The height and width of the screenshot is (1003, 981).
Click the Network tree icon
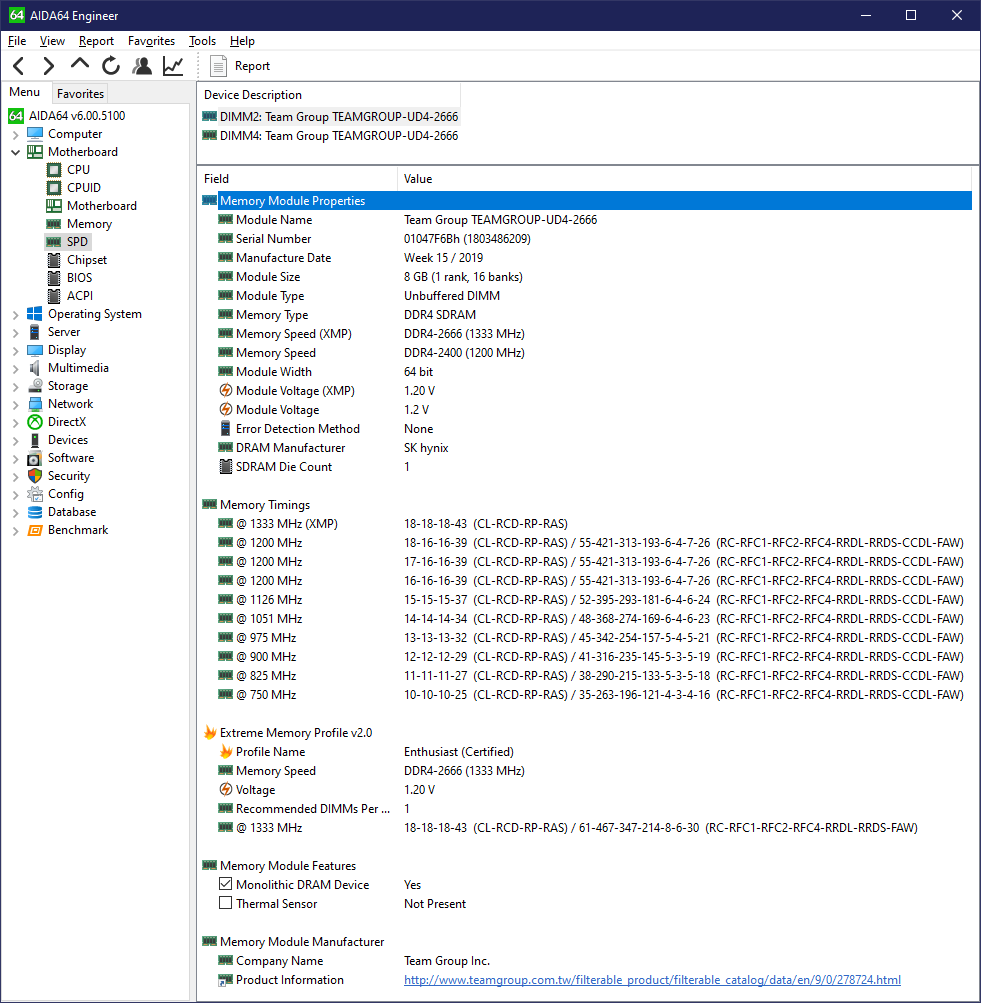point(35,404)
